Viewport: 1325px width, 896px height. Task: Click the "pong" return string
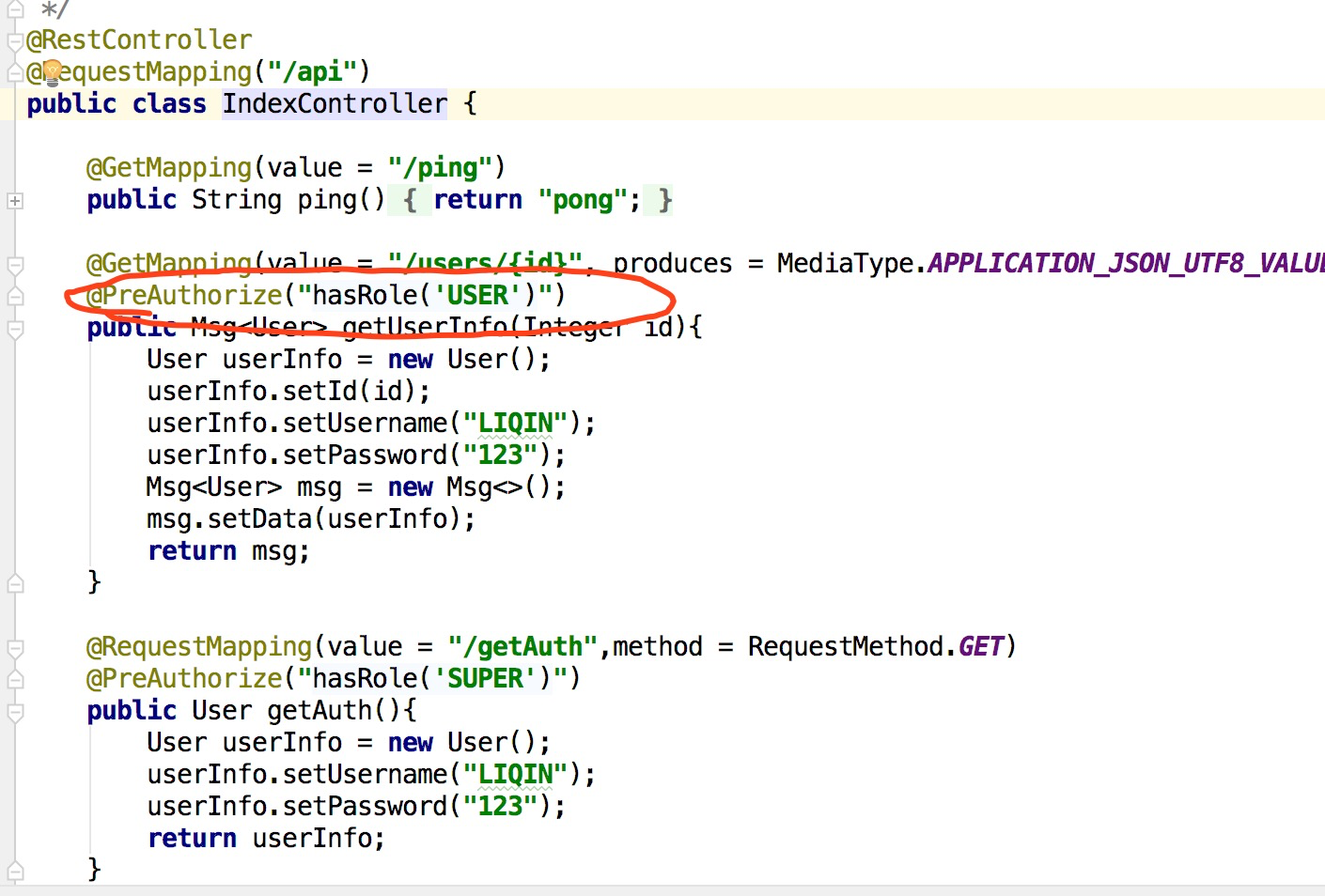tap(583, 199)
